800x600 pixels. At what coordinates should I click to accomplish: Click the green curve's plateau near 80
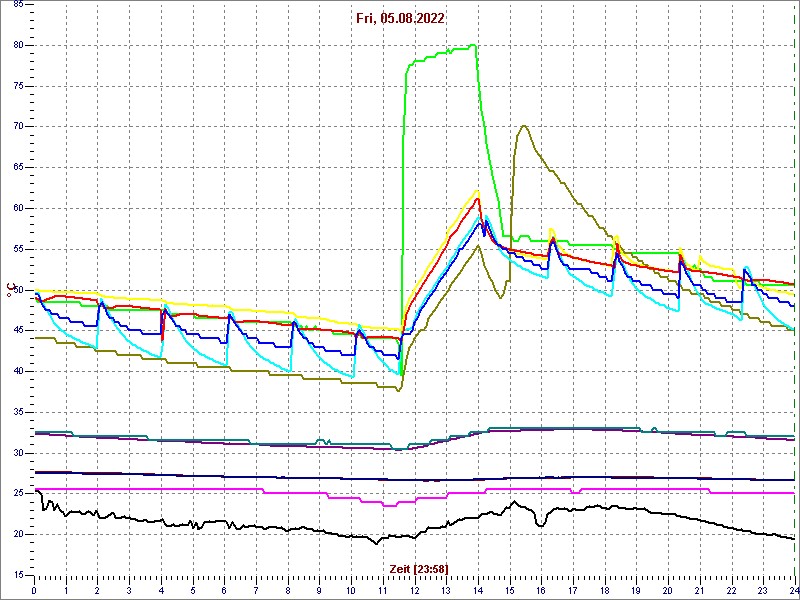[441, 53]
